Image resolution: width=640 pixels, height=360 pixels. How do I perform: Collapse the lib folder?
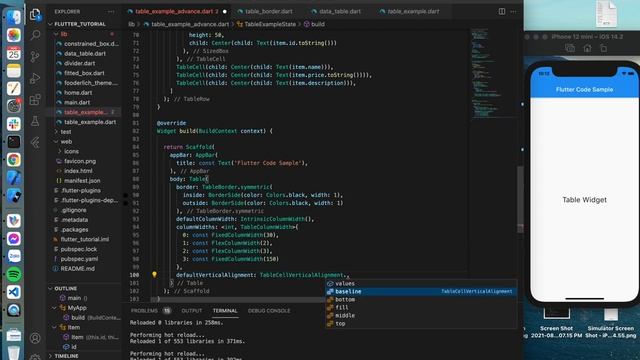(x=56, y=34)
